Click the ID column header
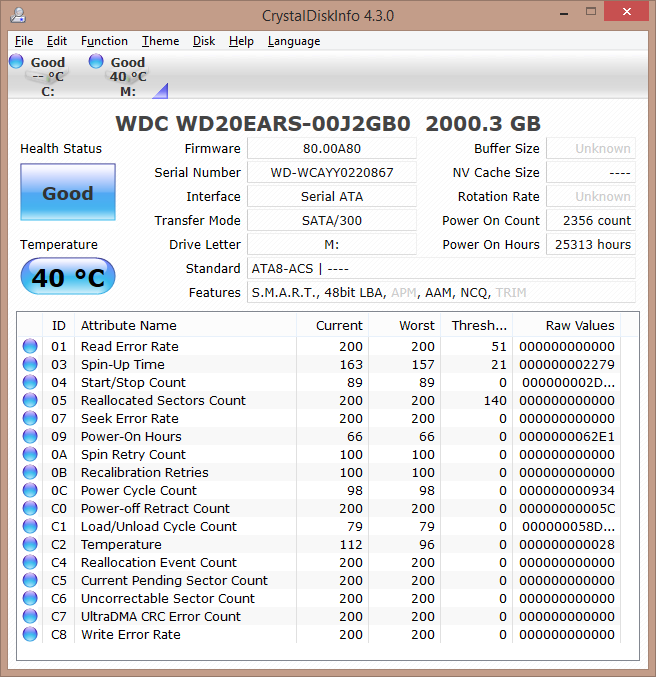The width and height of the screenshot is (656, 677). pyautogui.click(x=59, y=325)
